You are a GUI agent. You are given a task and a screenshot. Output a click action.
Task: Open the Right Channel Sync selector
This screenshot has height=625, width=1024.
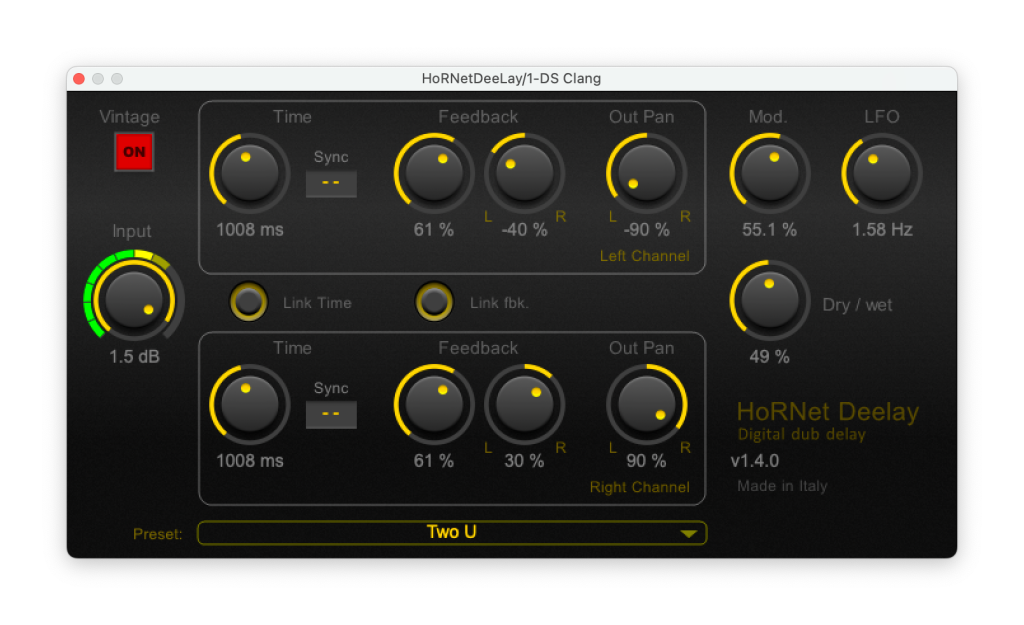coord(331,414)
